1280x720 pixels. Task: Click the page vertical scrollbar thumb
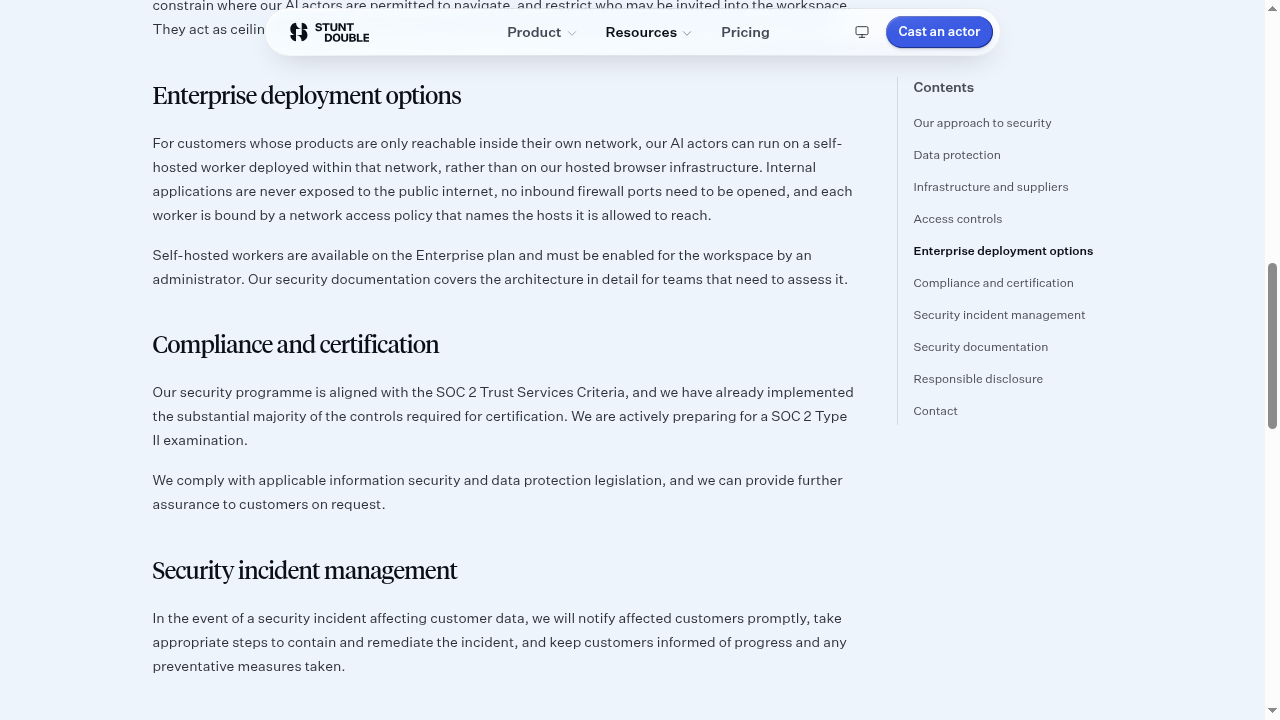[x=1272, y=346]
